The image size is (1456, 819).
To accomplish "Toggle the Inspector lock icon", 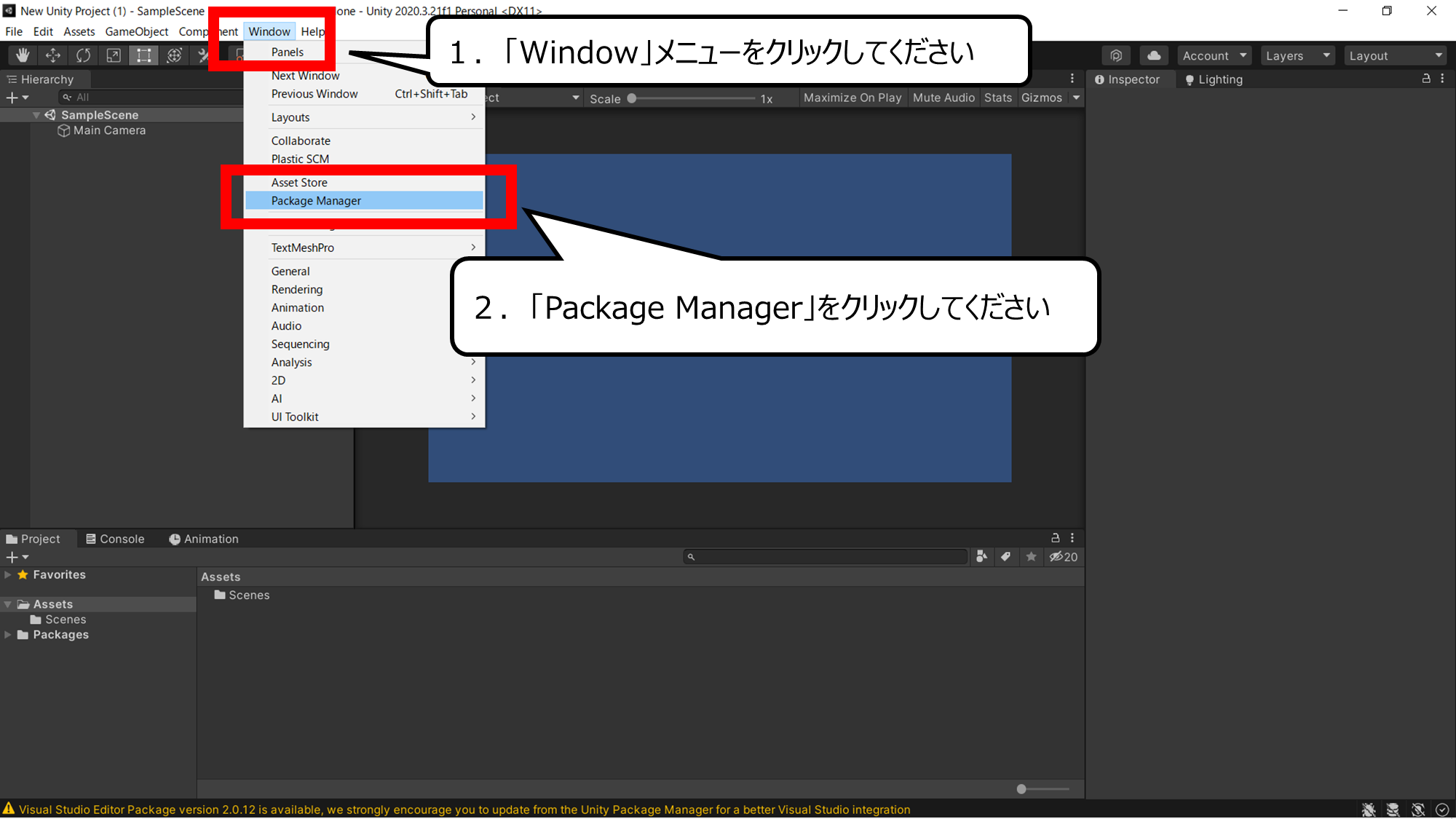I will 1426,79.
